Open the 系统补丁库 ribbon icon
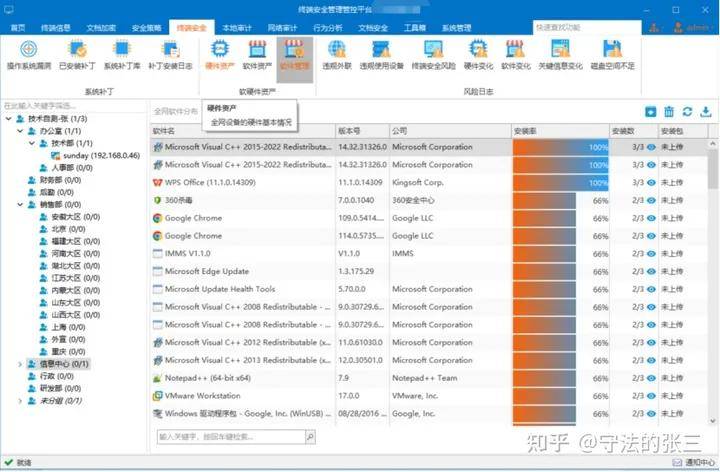The height and width of the screenshot is (472, 720). [122, 55]
